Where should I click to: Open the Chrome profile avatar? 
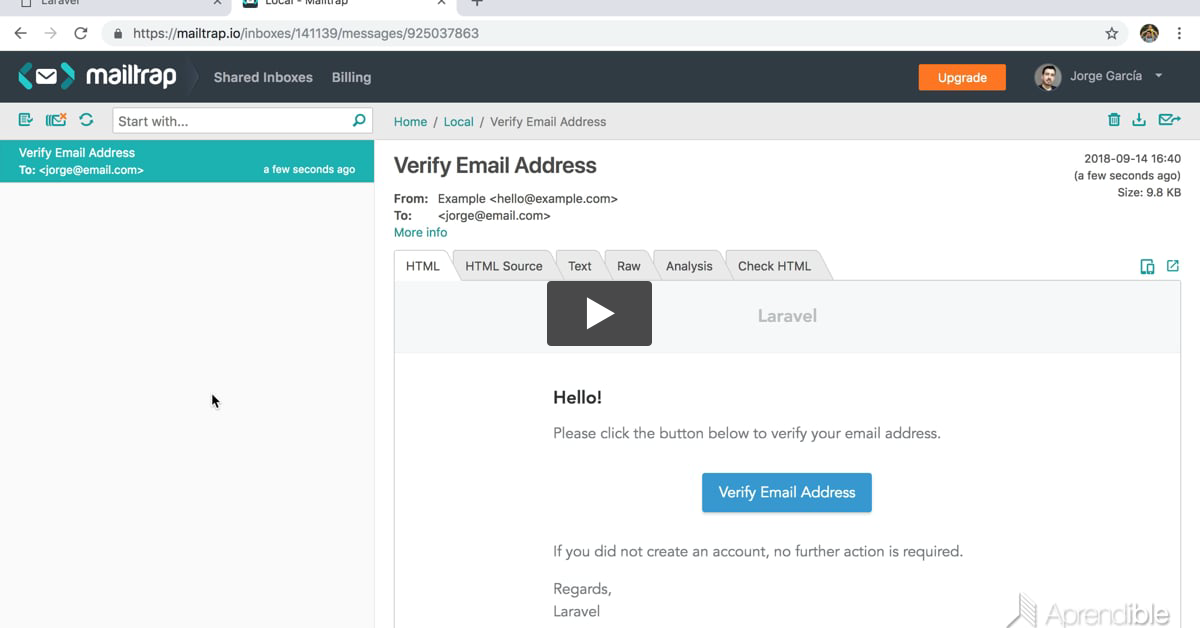point(1150,33)
